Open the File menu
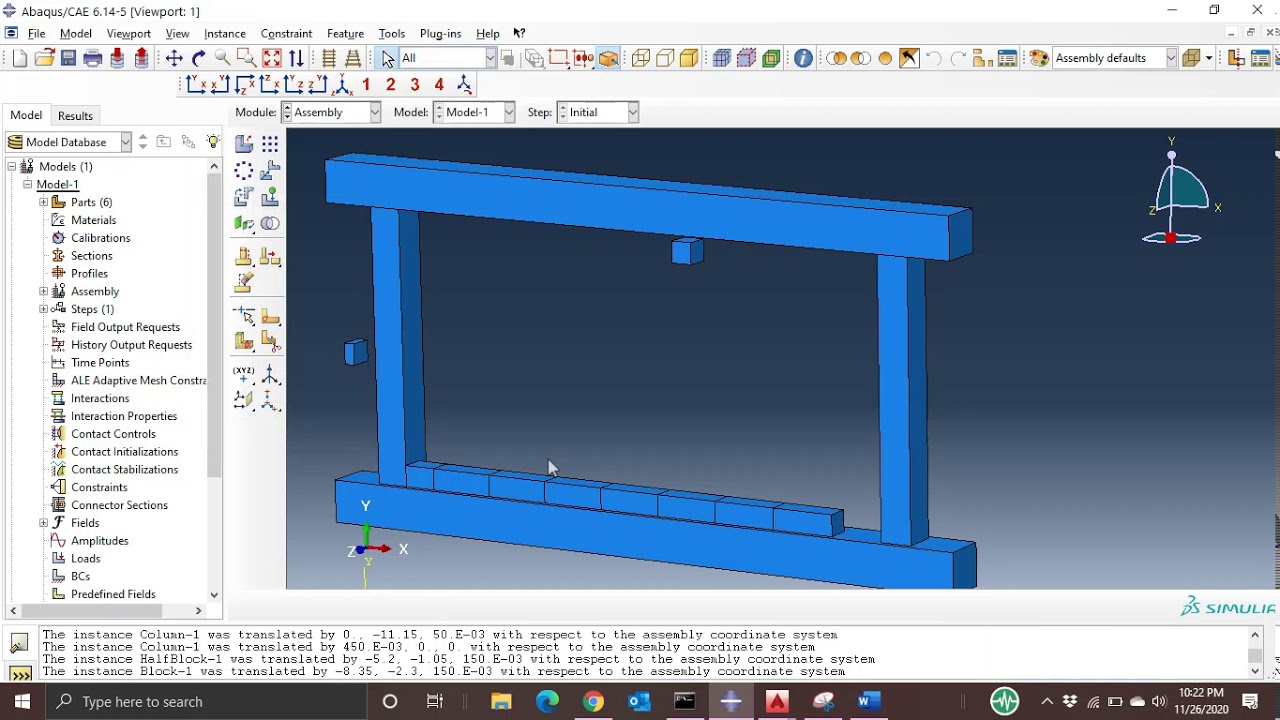 pyautogui.click(x=36, y=34)
